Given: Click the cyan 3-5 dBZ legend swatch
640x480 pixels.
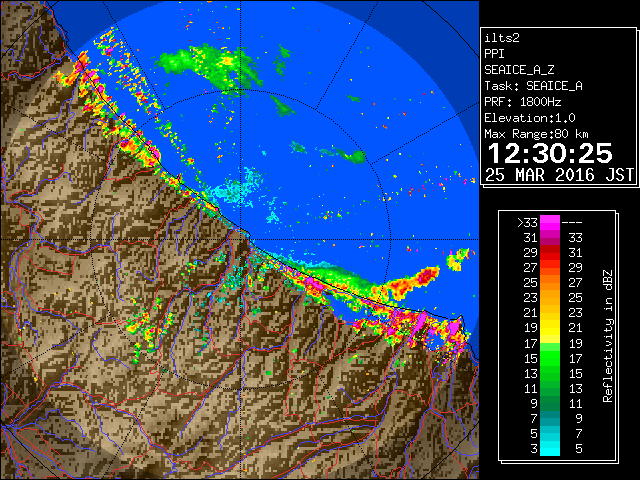Looking at the screenshot, I should [550, 448].
